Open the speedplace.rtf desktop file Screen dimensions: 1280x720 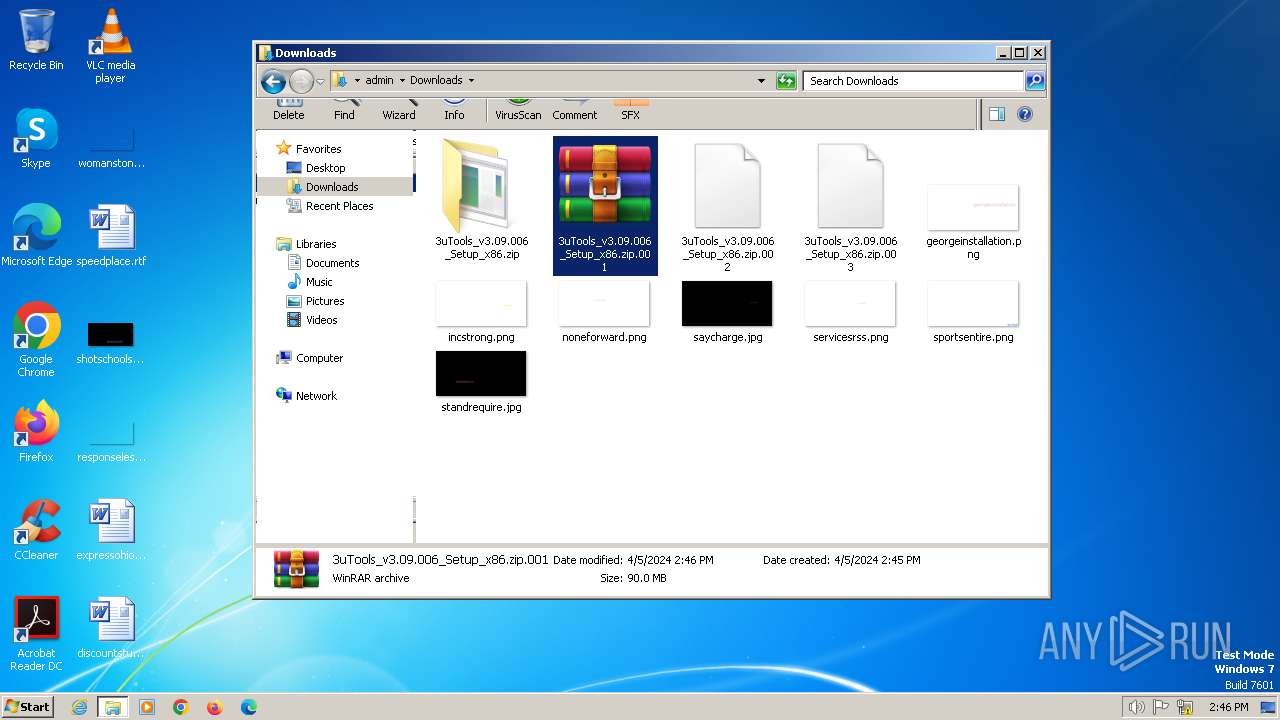click(x=111, y=236)
